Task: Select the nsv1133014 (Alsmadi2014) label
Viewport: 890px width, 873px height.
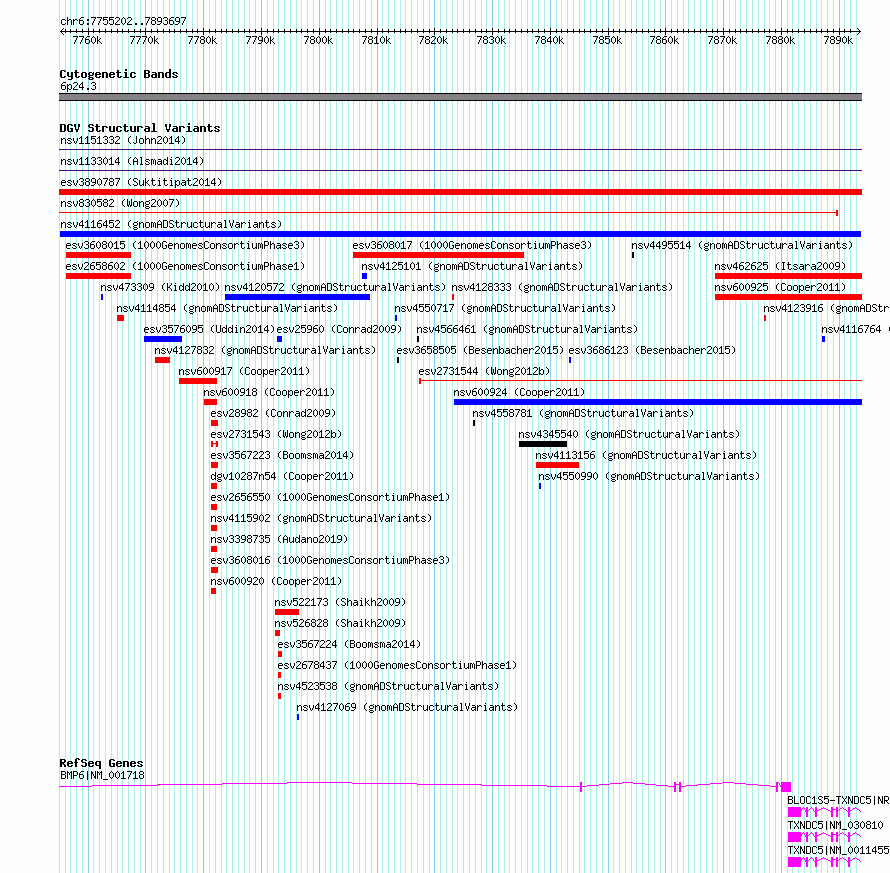Action: [x=132, y=161]
